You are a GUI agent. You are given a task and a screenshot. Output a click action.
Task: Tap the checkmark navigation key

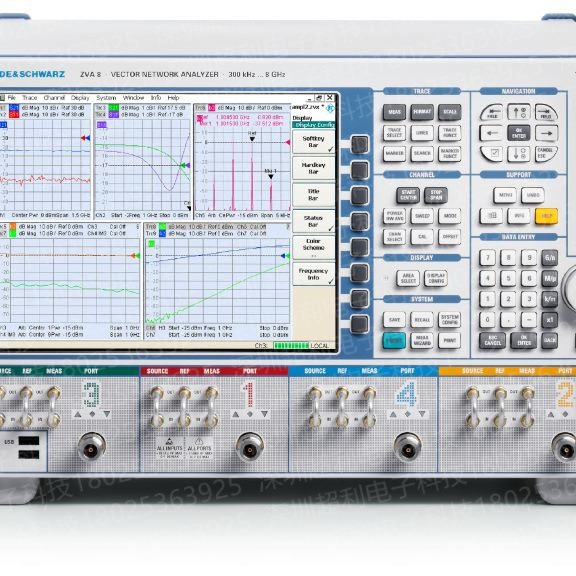pyautogui.click(x=492, y=153)
